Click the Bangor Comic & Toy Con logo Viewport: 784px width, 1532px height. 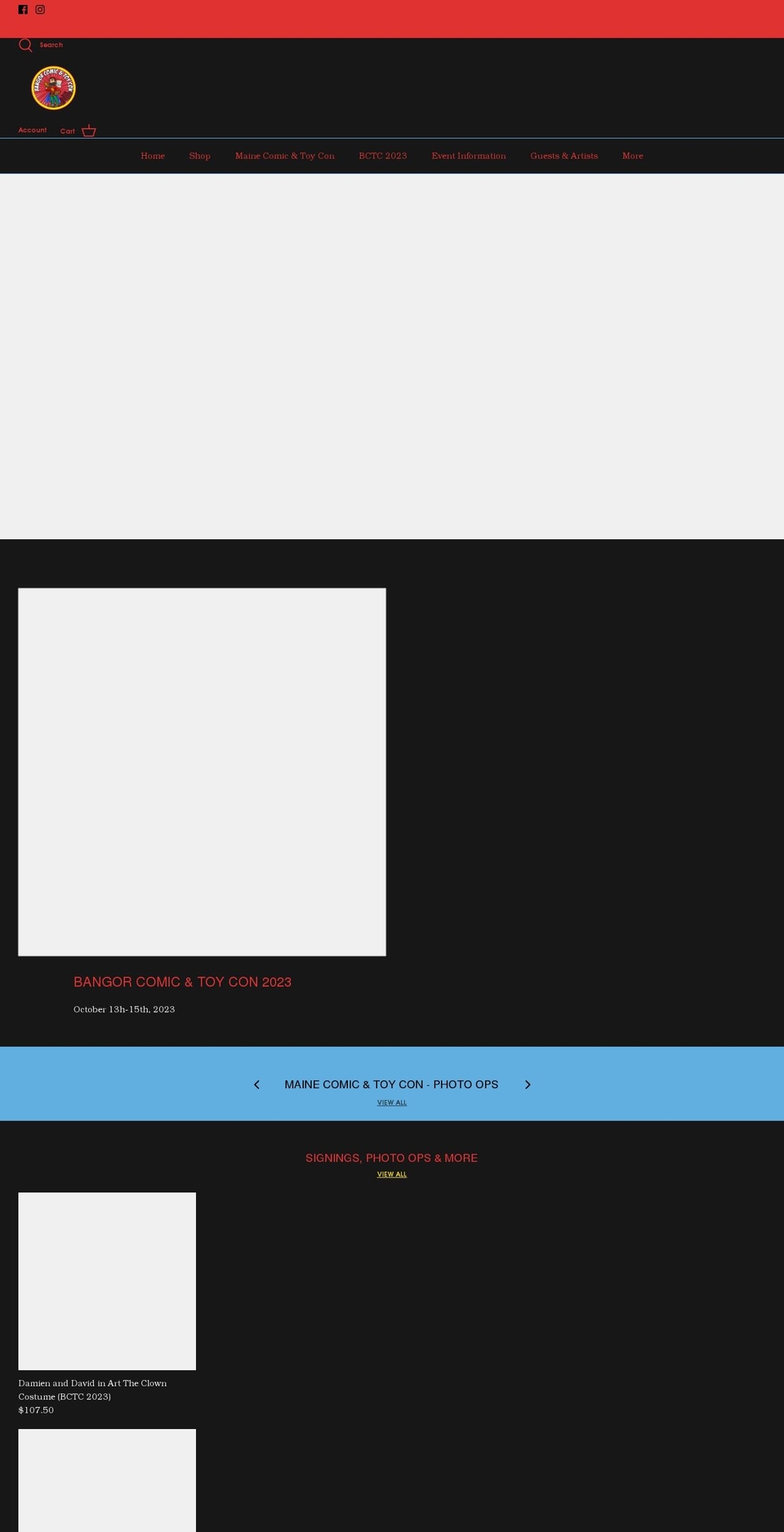[53, 88]
